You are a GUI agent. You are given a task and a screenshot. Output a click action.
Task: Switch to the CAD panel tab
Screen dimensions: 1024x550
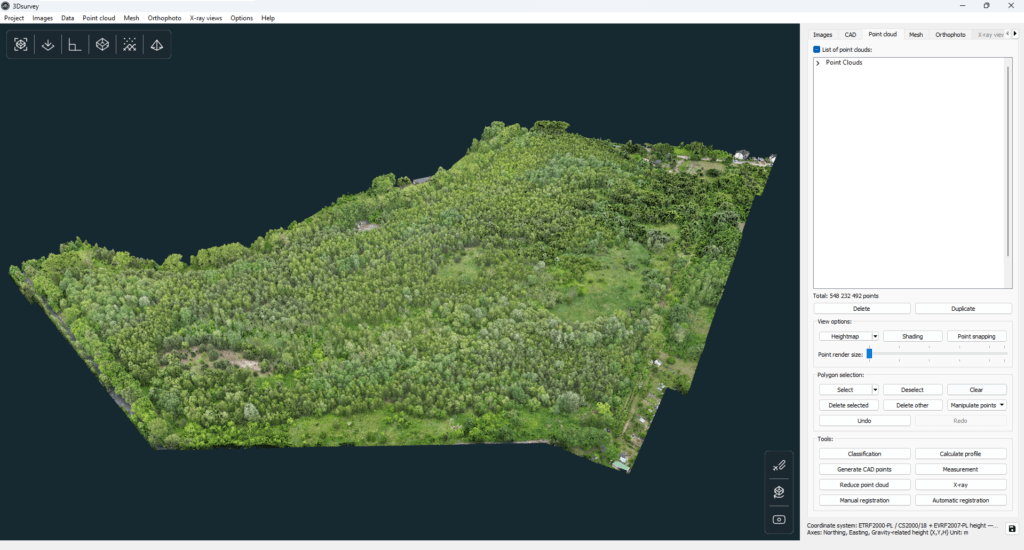pos(850,35)
